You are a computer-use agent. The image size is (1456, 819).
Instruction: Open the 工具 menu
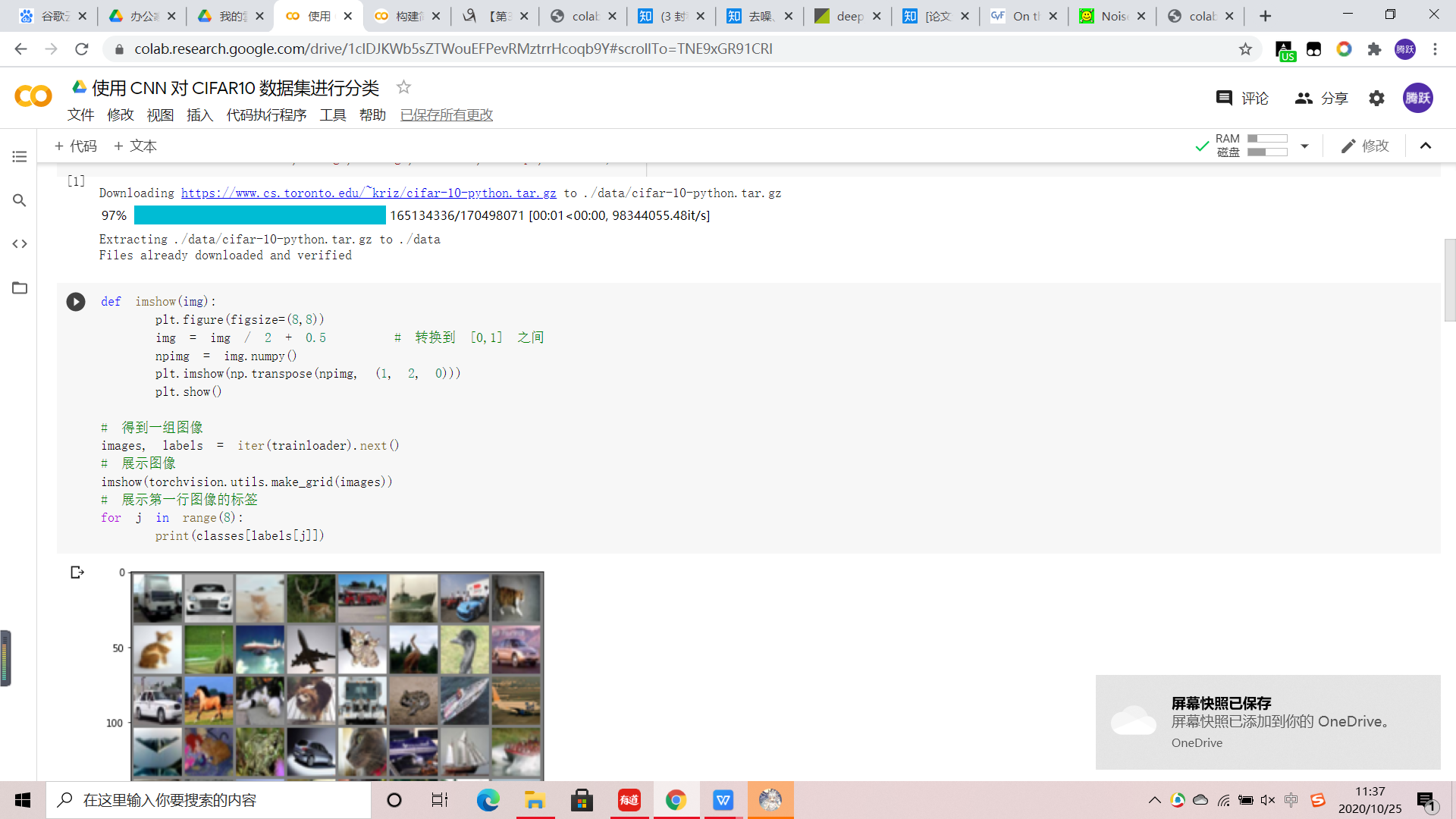(332, 115)
